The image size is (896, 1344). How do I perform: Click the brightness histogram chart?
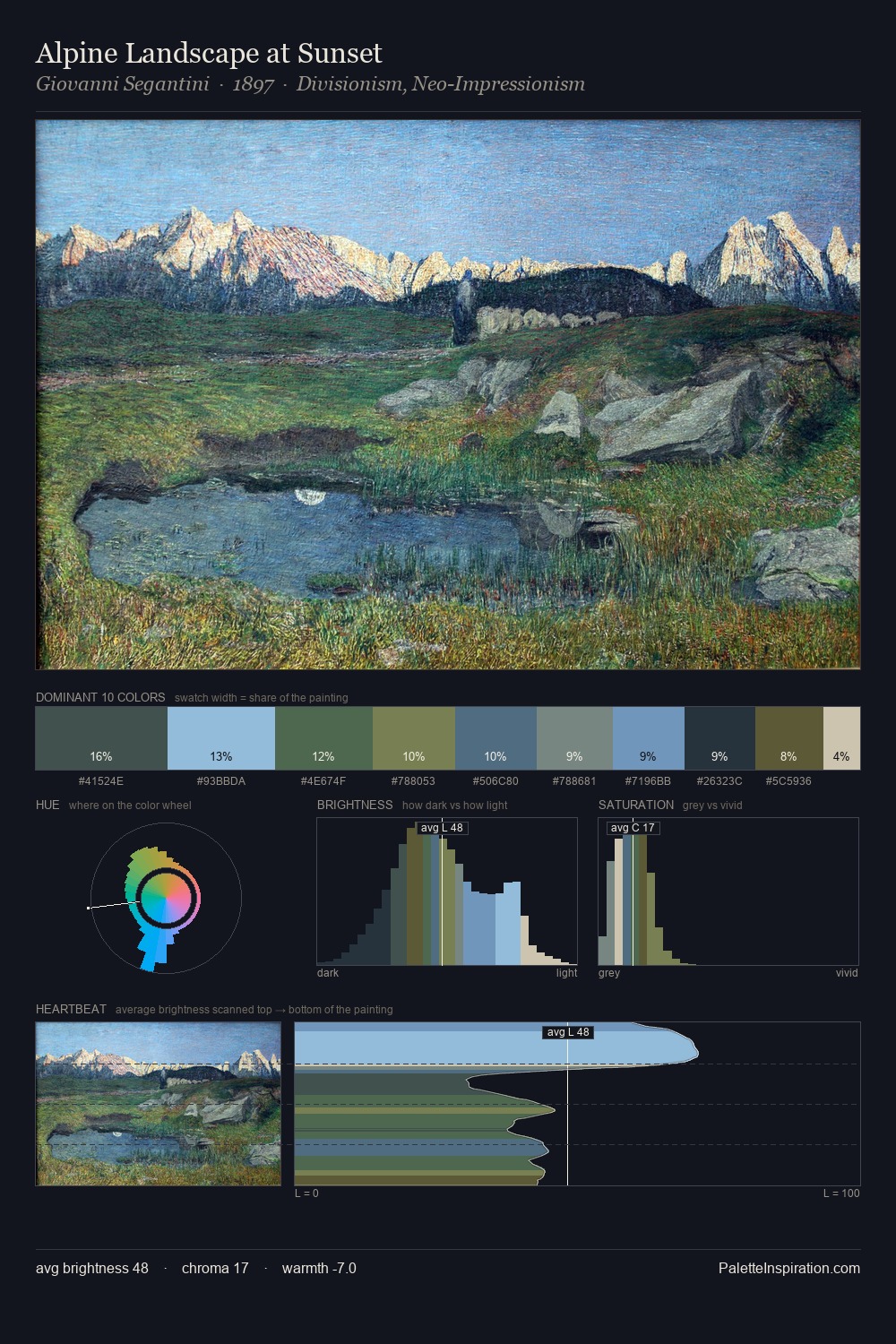447,892
